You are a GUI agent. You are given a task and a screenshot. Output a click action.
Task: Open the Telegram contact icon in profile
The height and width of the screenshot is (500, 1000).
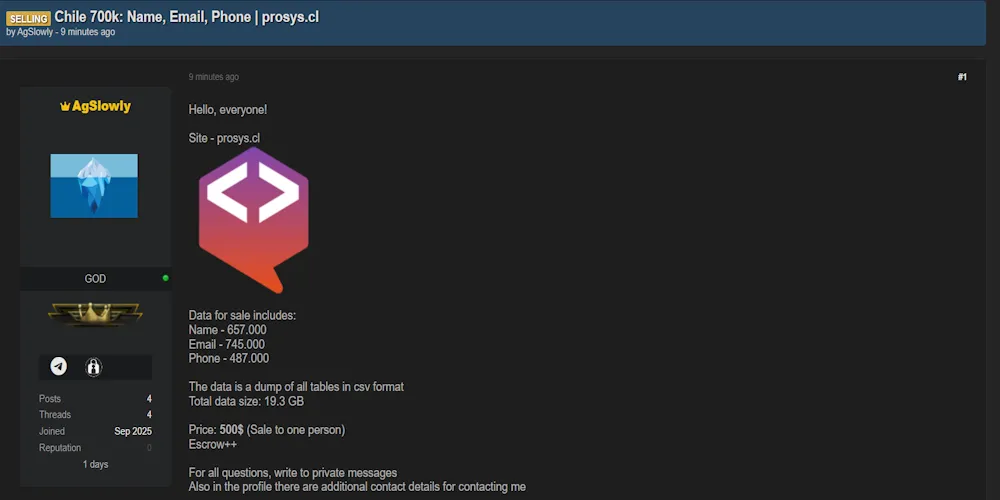point(59,367)
